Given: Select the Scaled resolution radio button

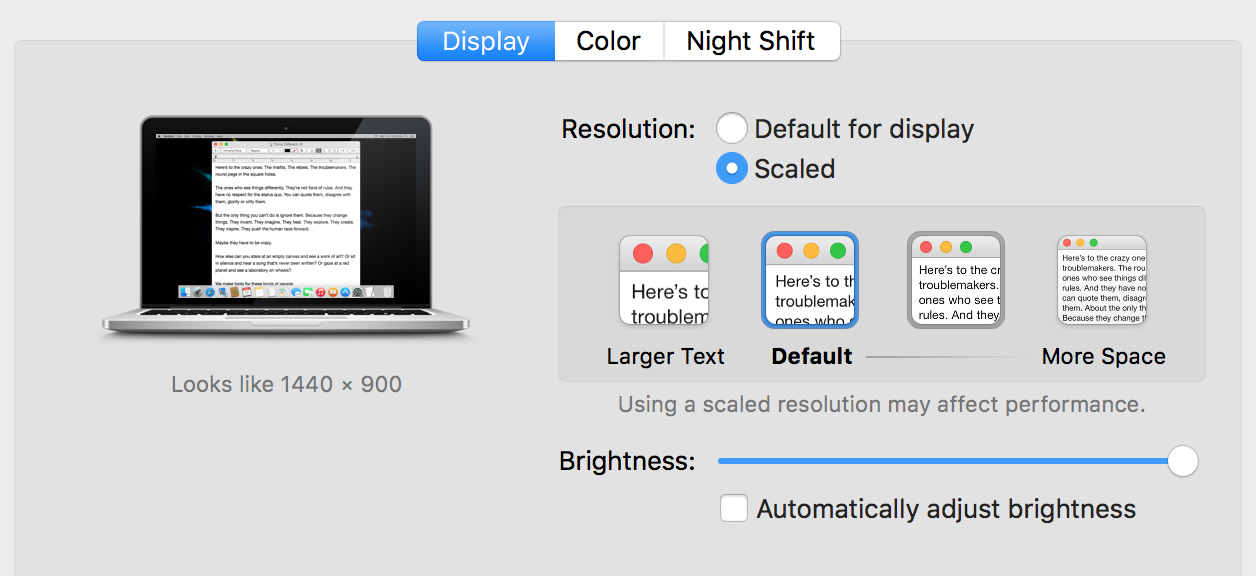Looking at the screenshot, I should click(731, 168).
